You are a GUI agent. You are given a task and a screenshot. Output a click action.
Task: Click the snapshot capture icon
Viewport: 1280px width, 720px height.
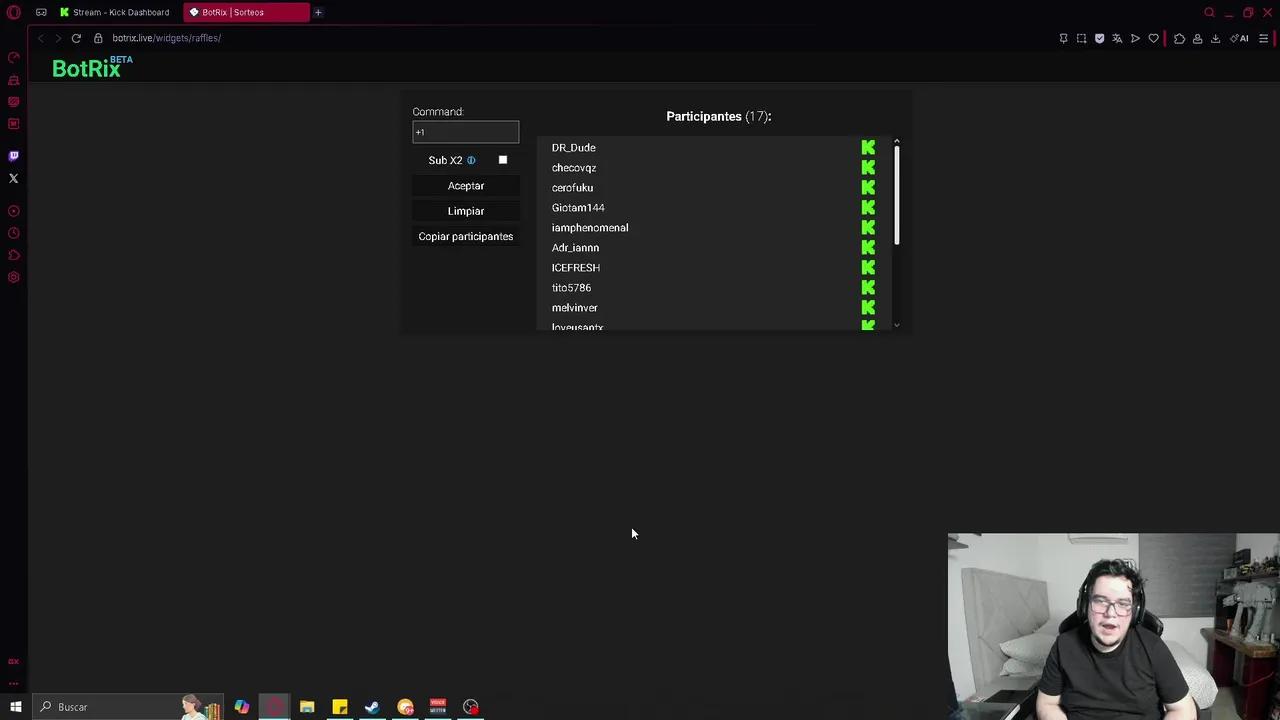point(1081,38)
